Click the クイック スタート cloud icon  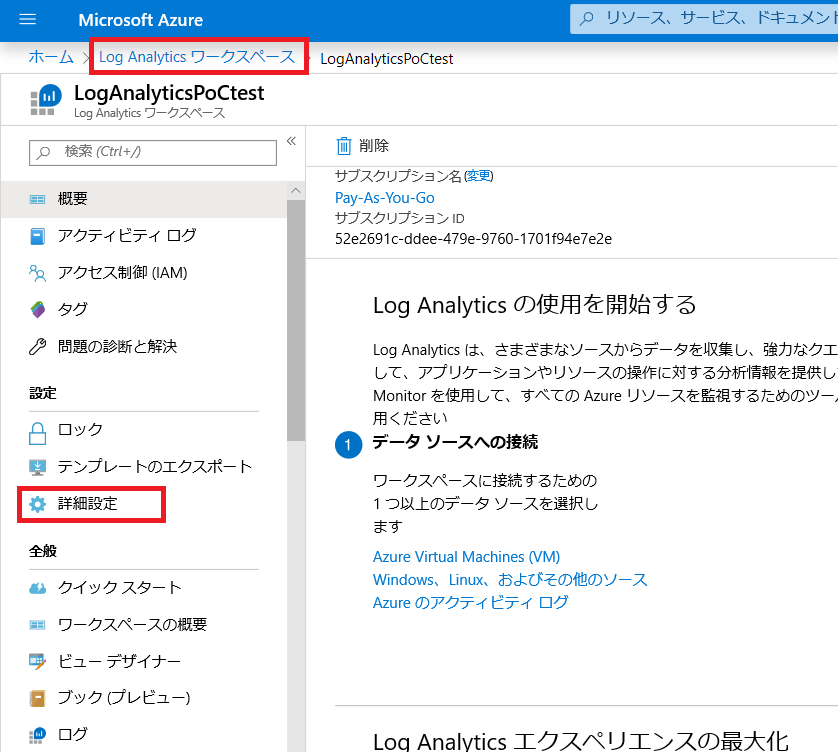(x=37, y=588)
